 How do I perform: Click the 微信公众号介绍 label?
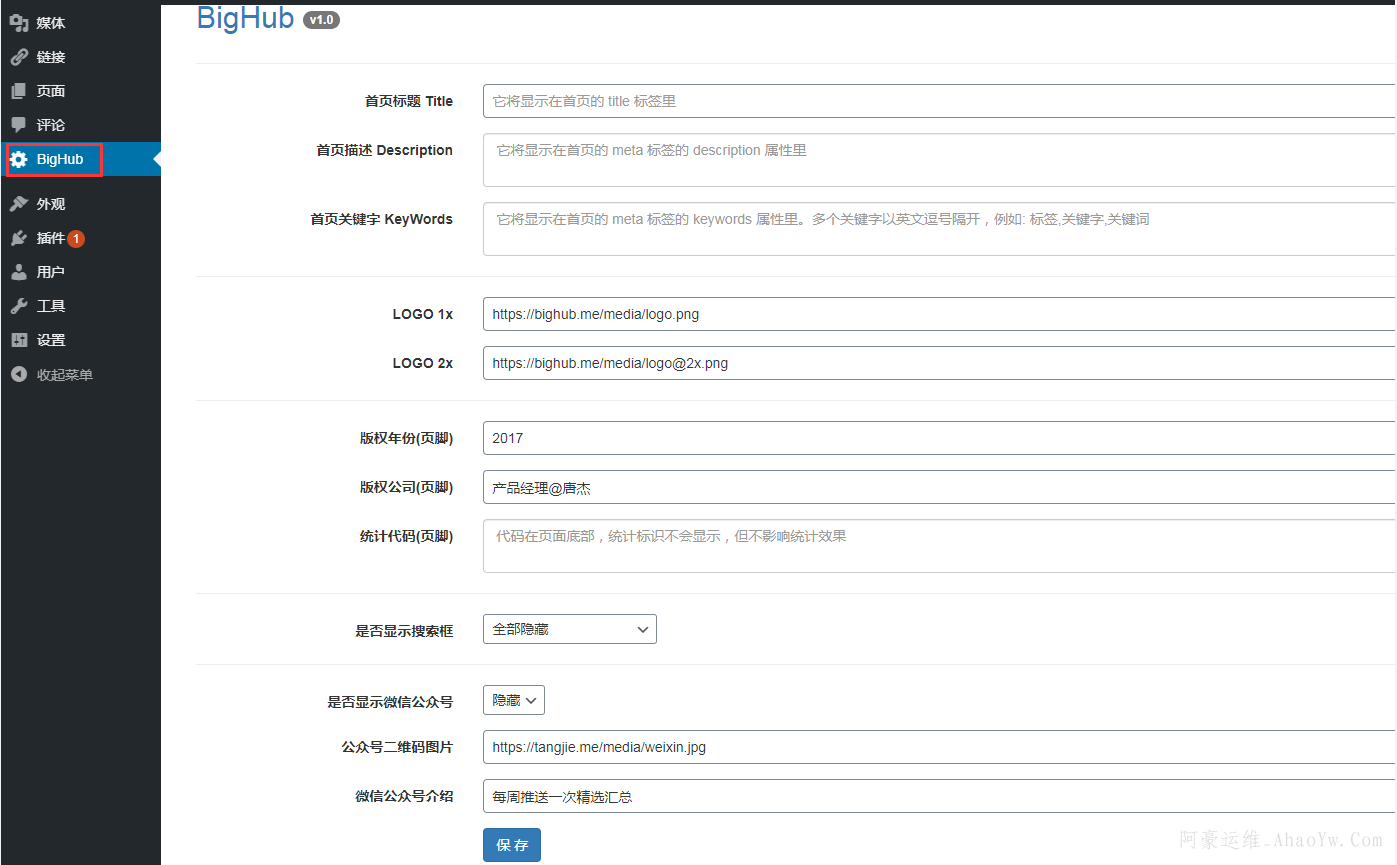point(405,796)
